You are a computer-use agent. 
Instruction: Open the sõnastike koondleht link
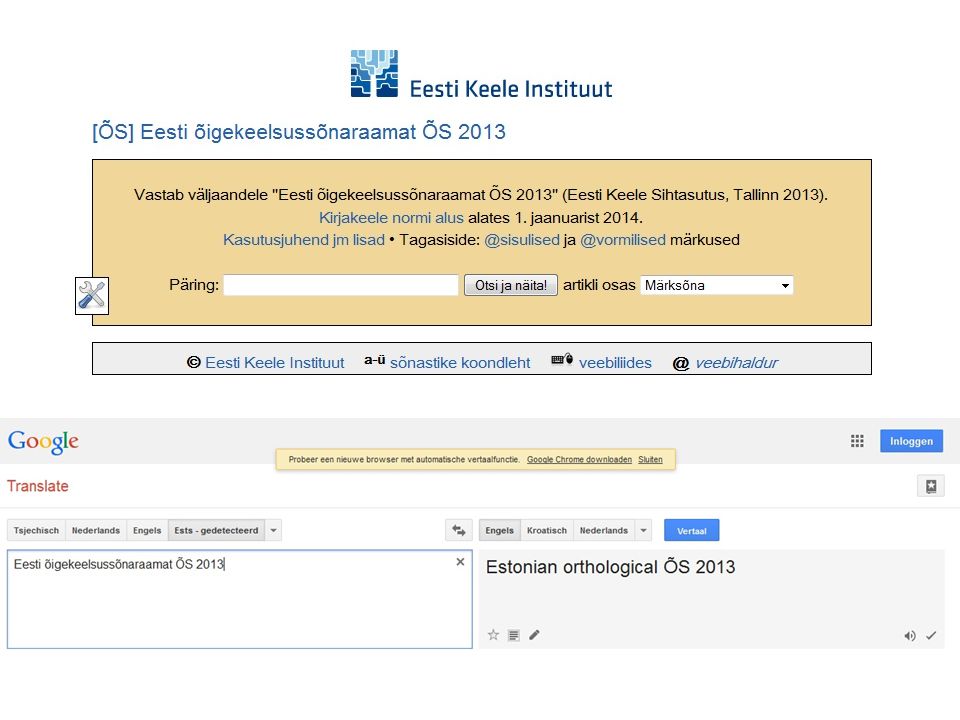[460, 362]
